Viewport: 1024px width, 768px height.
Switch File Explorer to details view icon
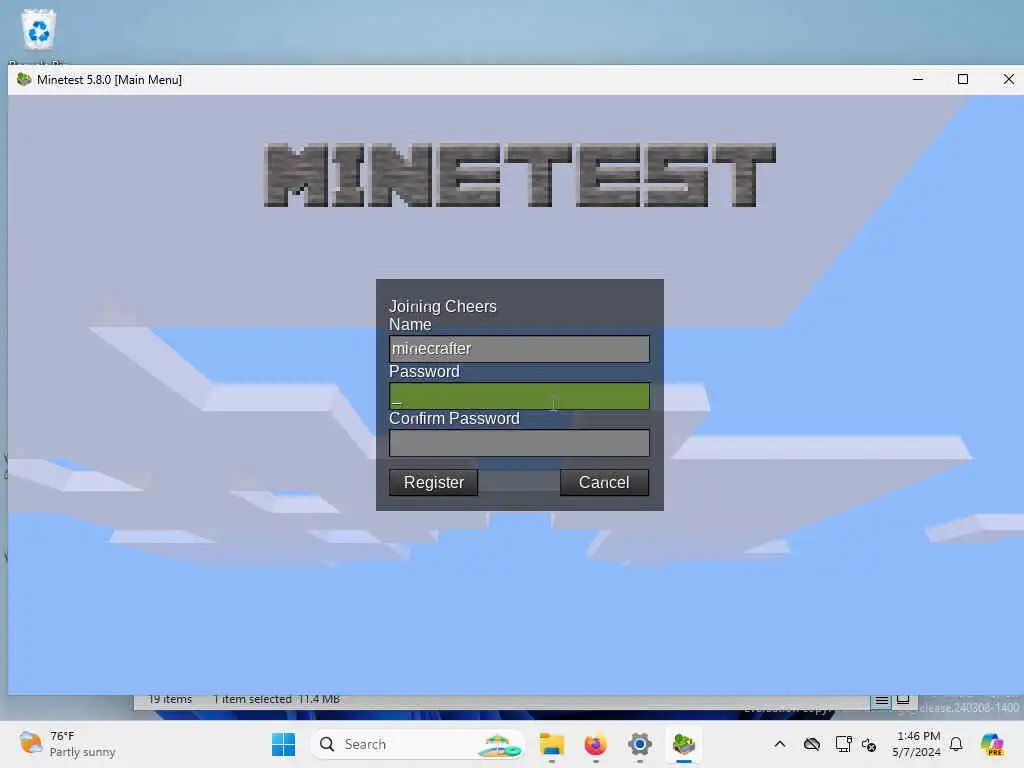[881, 701]
